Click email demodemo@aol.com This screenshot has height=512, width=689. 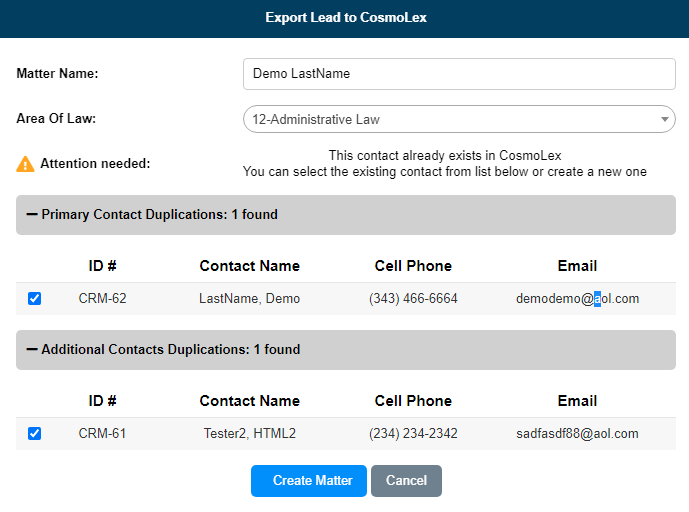[577, 298]
